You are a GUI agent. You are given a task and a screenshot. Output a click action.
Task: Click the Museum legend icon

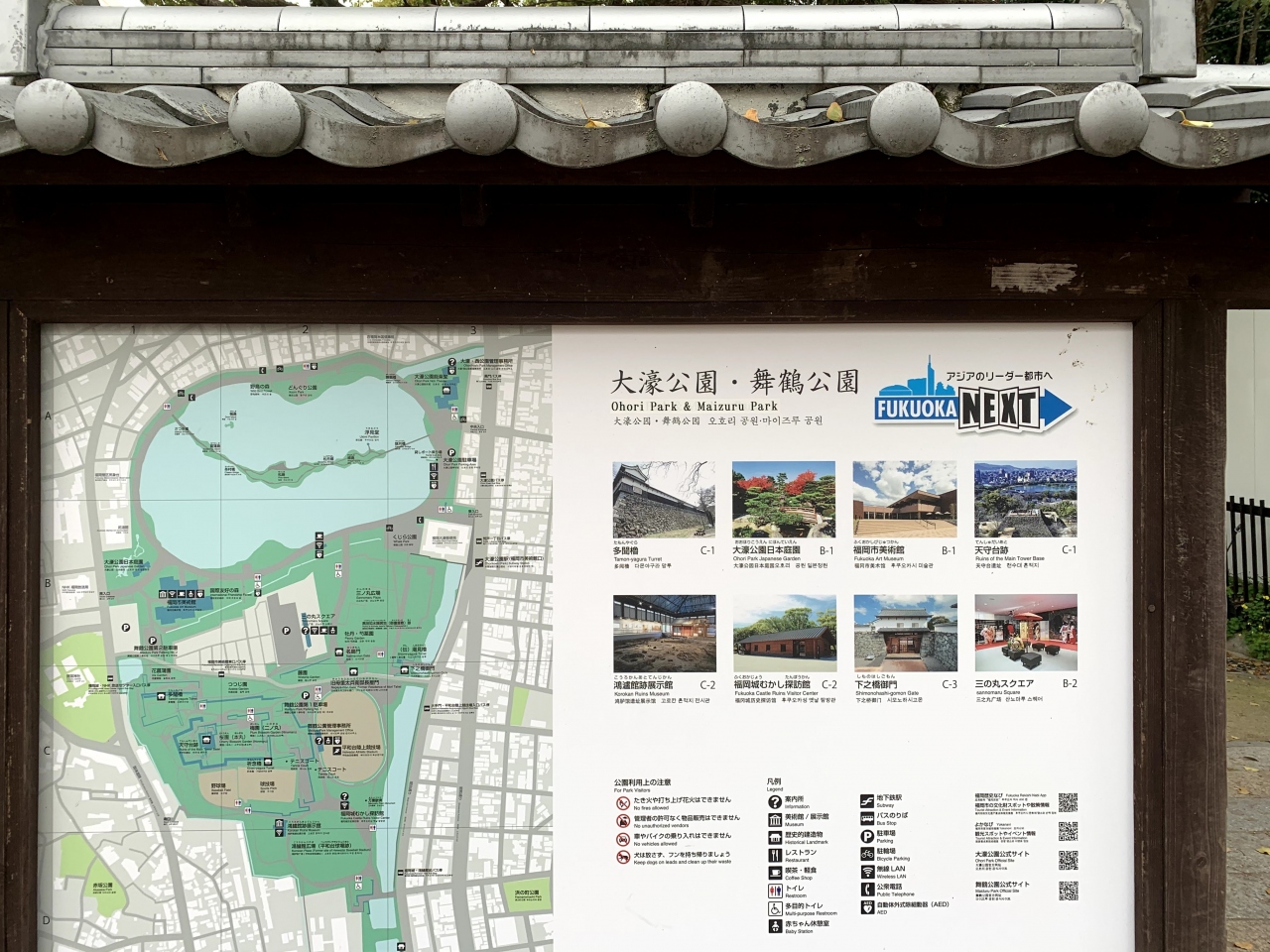click(x=775, y=820)
